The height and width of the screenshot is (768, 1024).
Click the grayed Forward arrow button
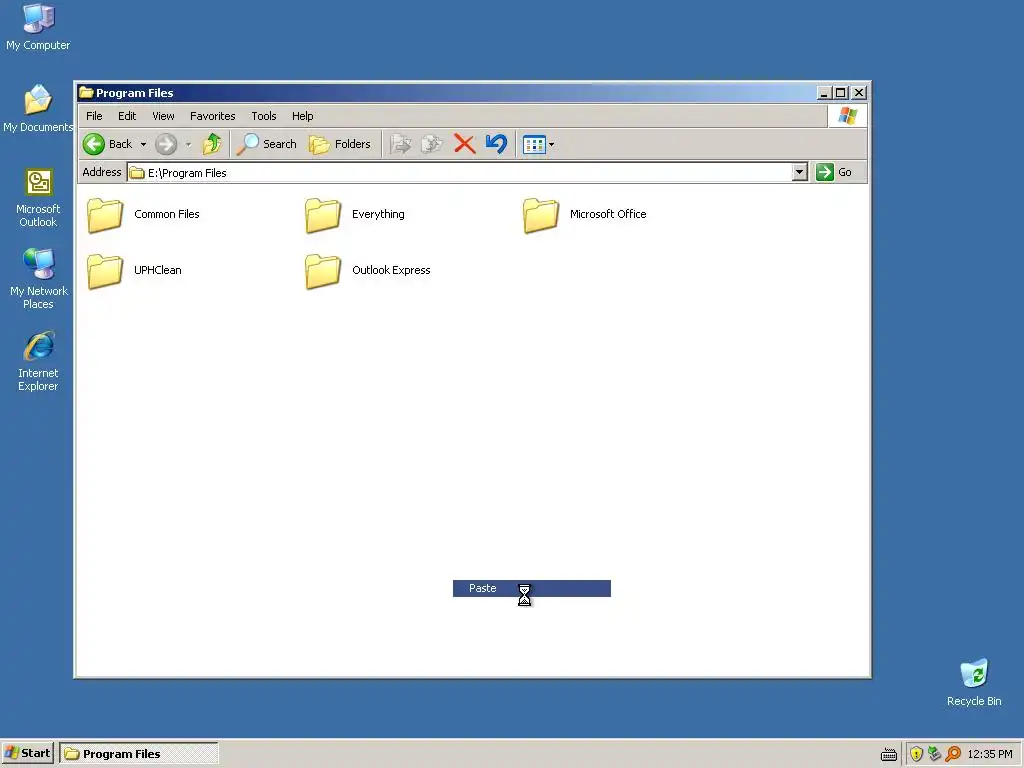(x=166, y=144)
